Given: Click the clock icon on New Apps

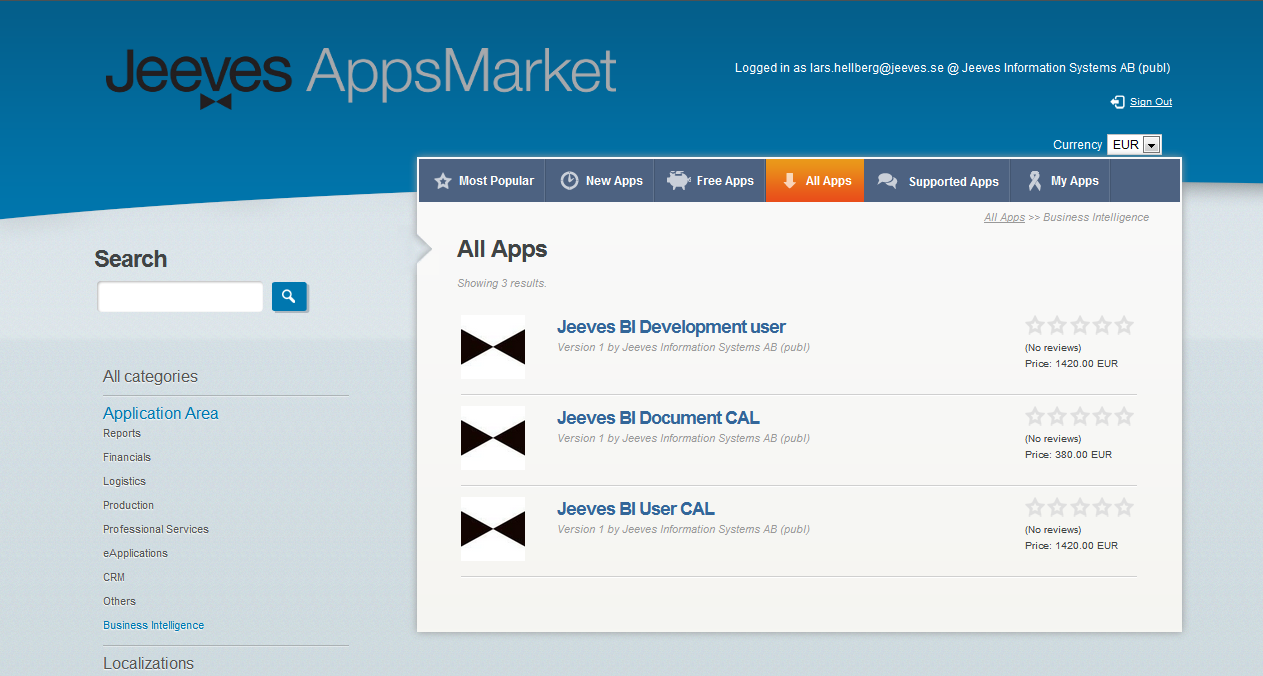Looking at the screenshot, I should (x=569, y=181).
